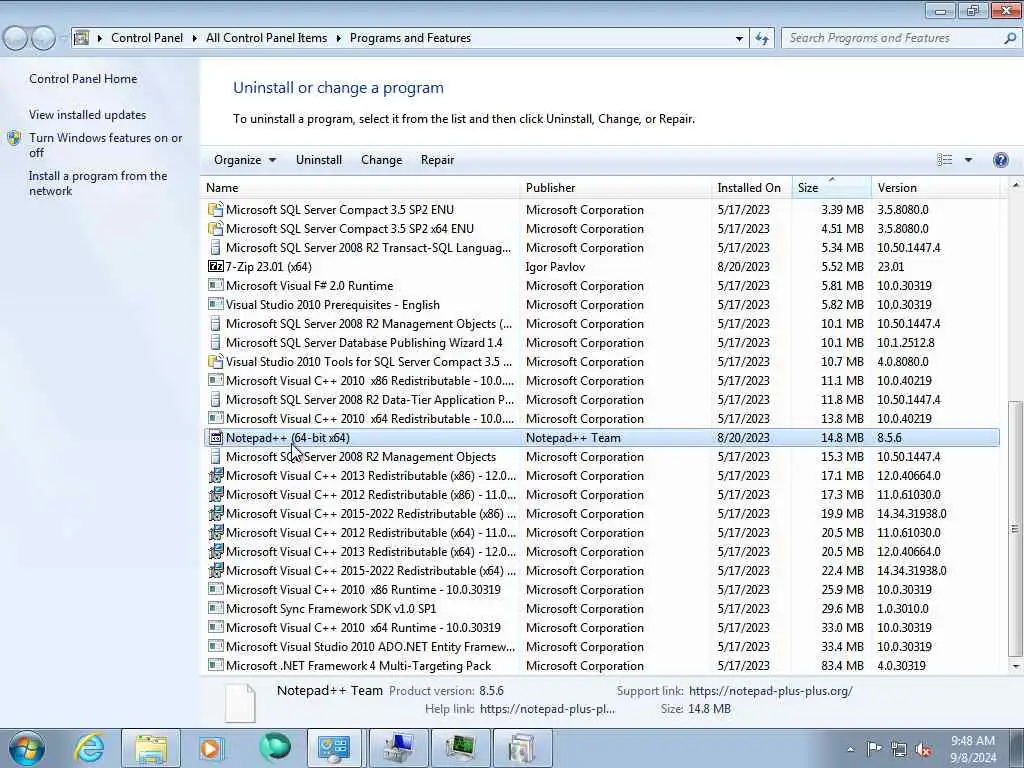Open File Explorer folder in taskbar

(x=152, y=748)
